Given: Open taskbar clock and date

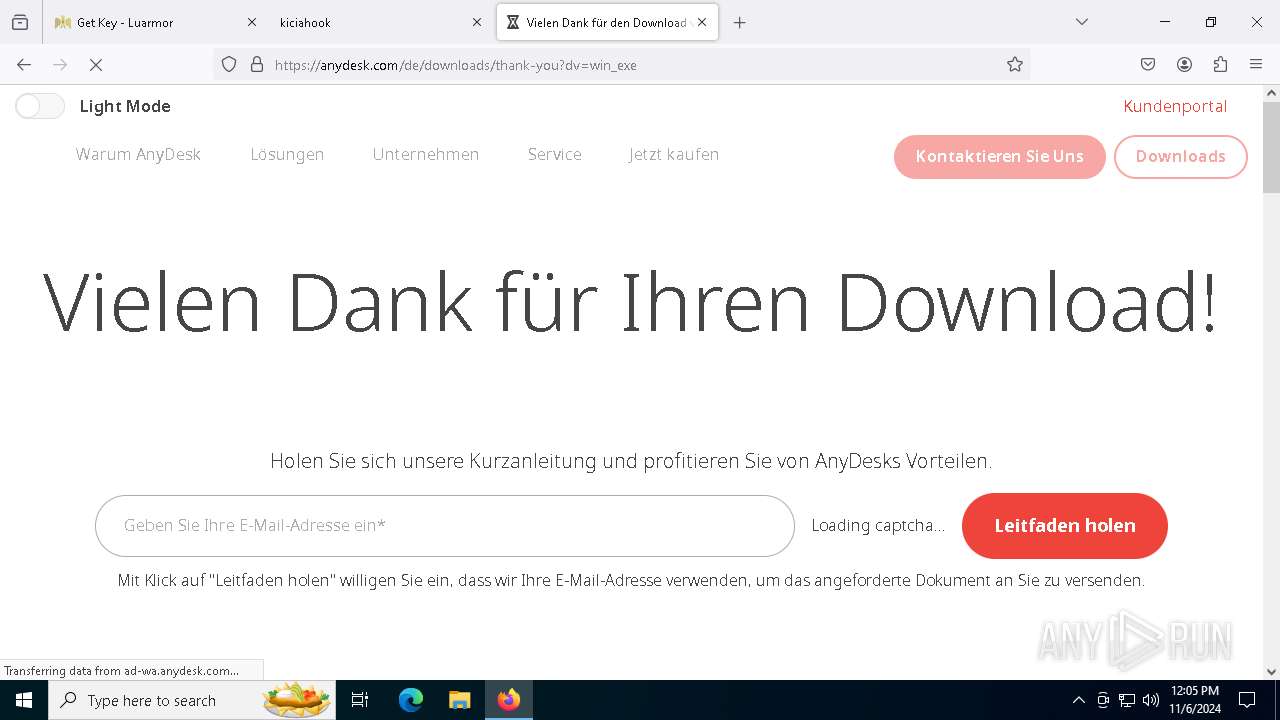Looking at the screenshot, I should pyautogui.click(x=1195, y=700).
